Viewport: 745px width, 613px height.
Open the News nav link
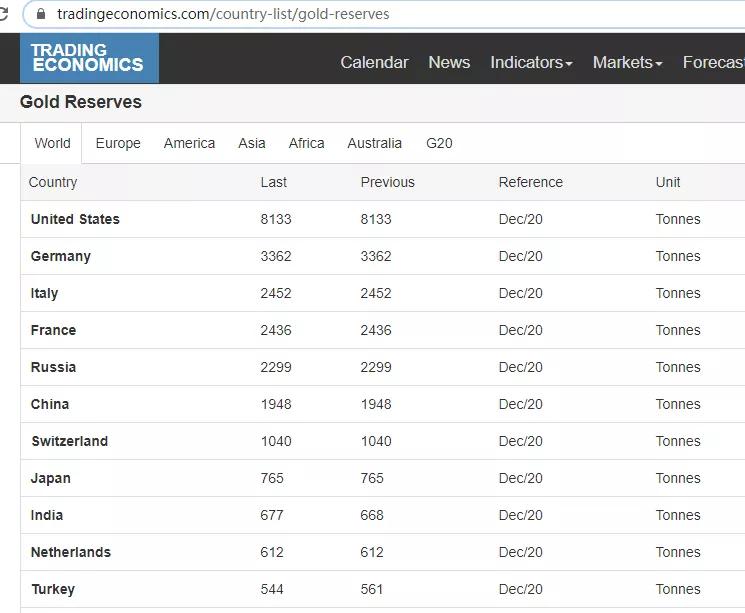pyautogui.click(x=449, y=62)
